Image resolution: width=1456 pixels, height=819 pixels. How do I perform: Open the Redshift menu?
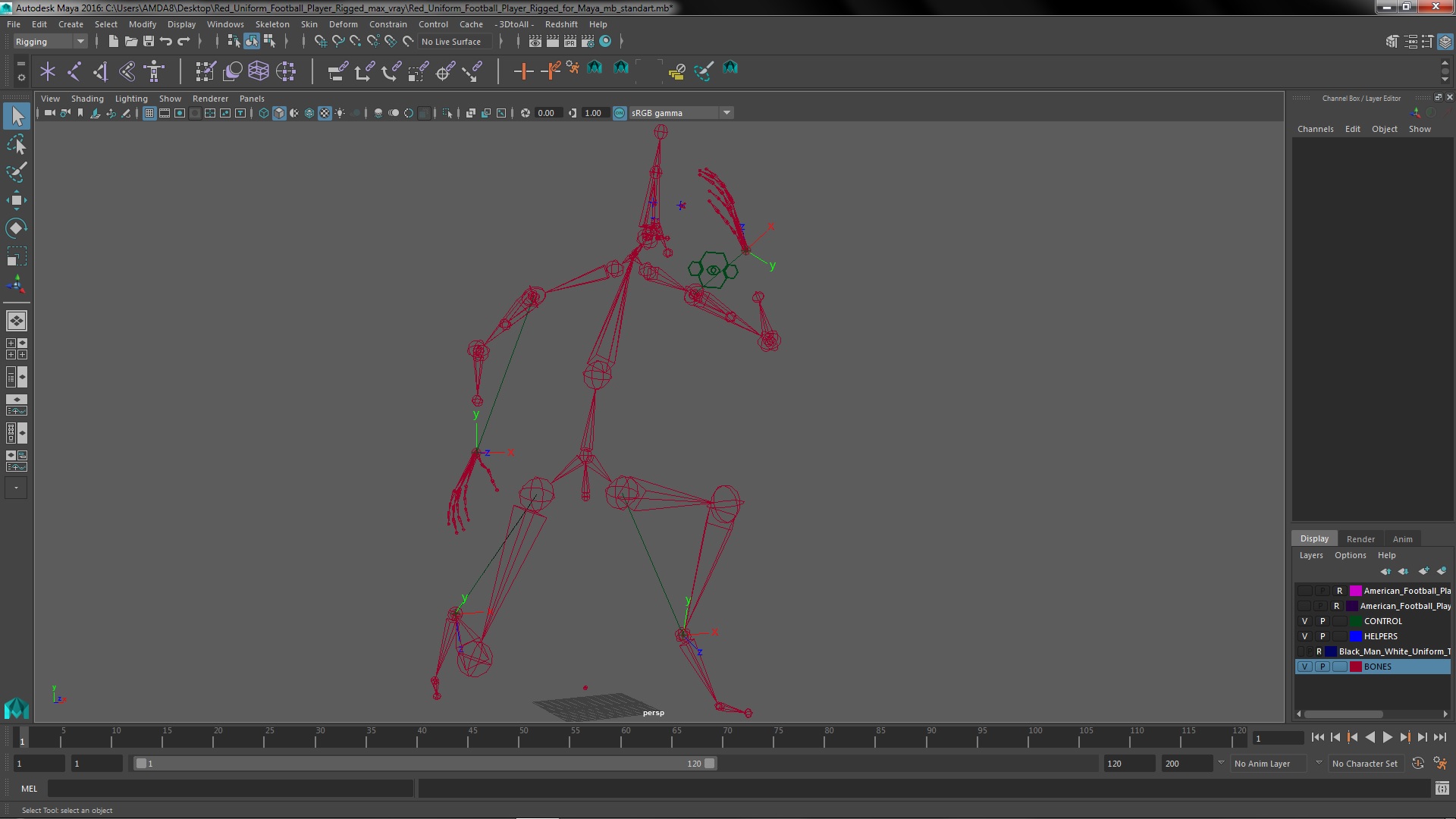pyautogui.click(x=561, y=24)
